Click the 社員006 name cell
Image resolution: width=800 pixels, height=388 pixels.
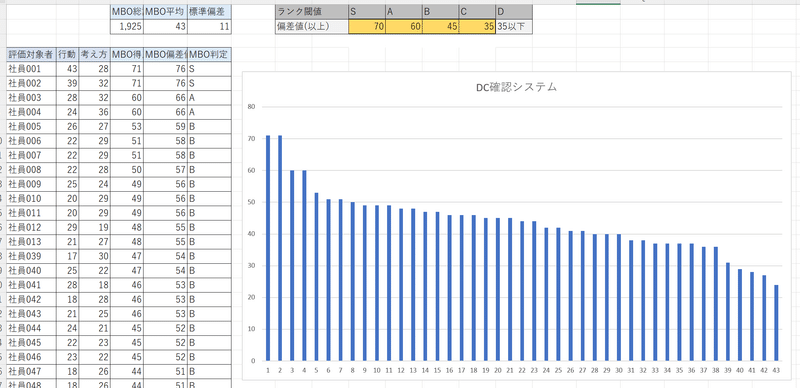pos(31,141)
